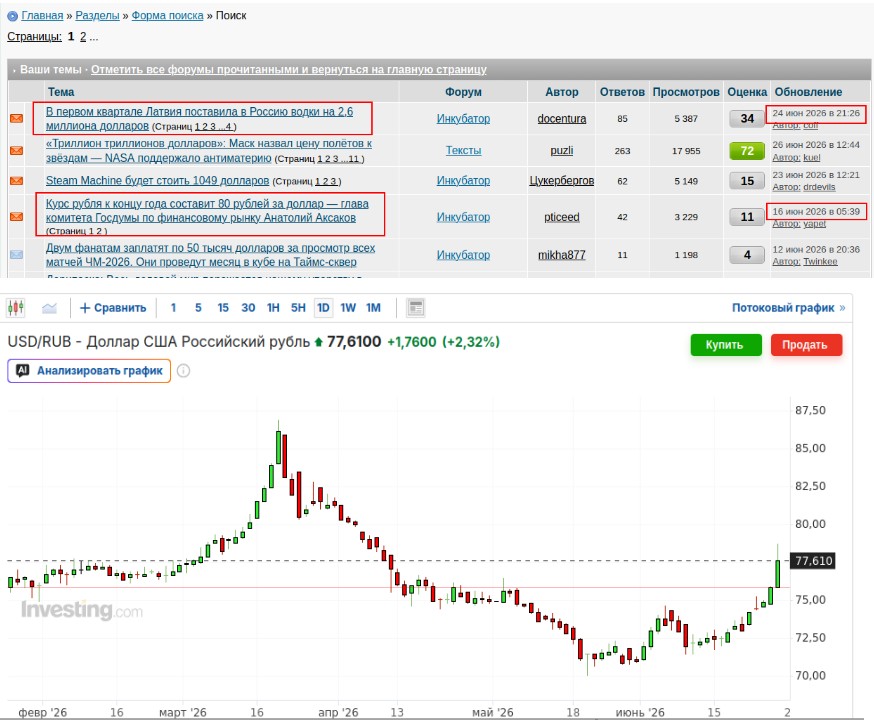Open last poster yapet profile
The height and width of the screenshot is (720, 874).
click(814, 223)
